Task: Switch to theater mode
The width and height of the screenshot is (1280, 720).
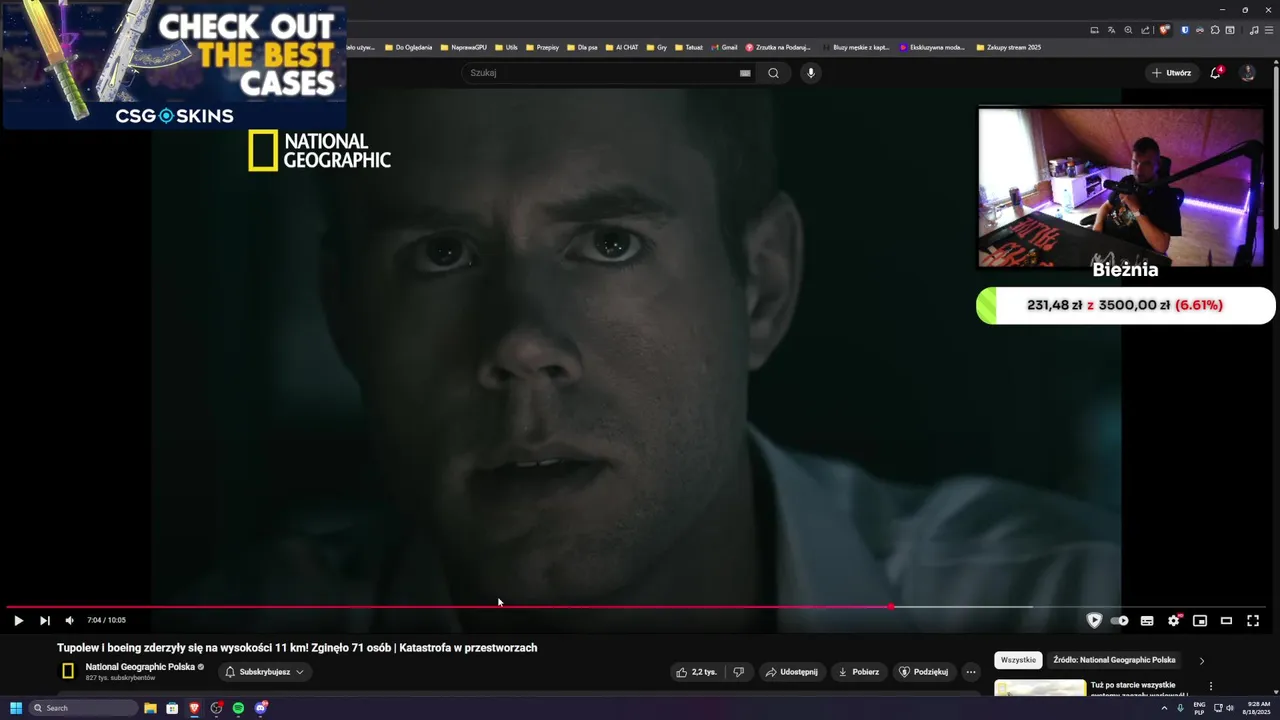Action: click(x=1226, y=620)
